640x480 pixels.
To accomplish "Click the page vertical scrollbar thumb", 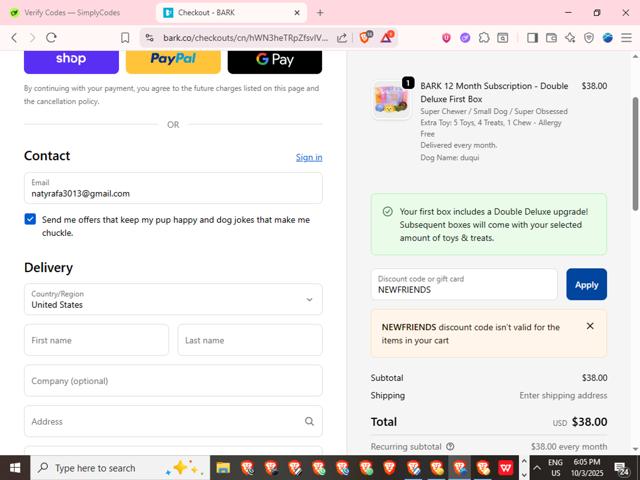I will click(x=635, y=153).
